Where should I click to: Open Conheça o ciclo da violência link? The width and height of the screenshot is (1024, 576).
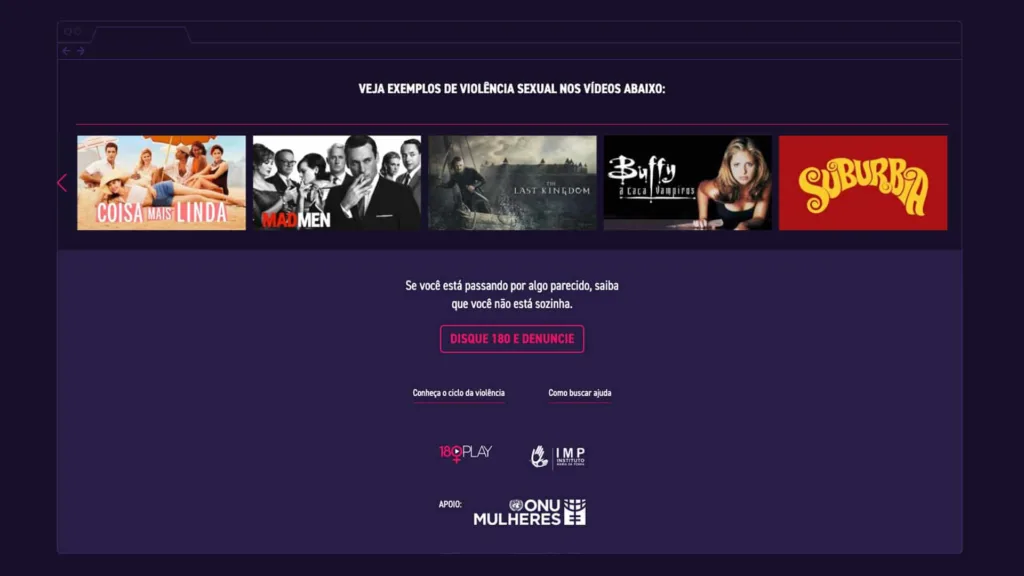(x=458, y=393)
